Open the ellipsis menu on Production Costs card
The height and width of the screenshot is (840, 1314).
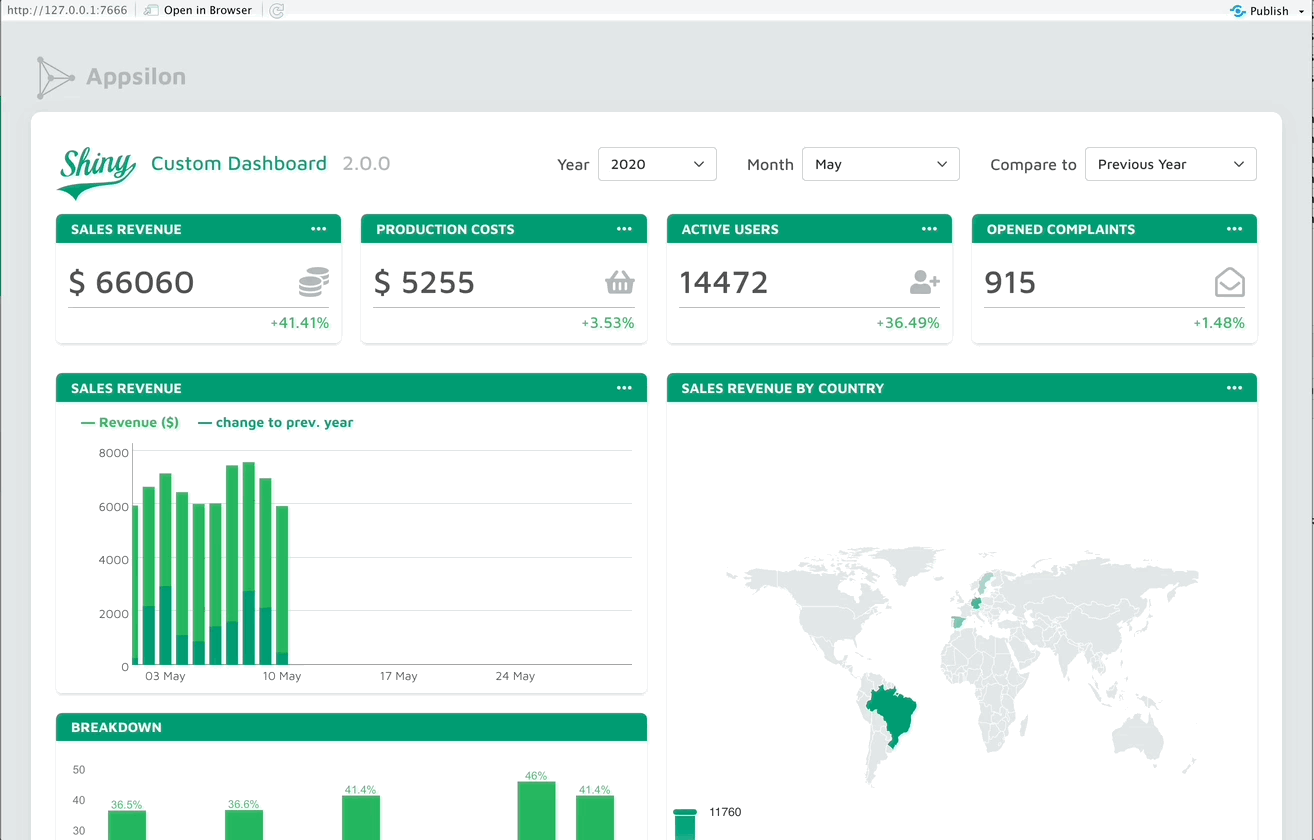624,229
